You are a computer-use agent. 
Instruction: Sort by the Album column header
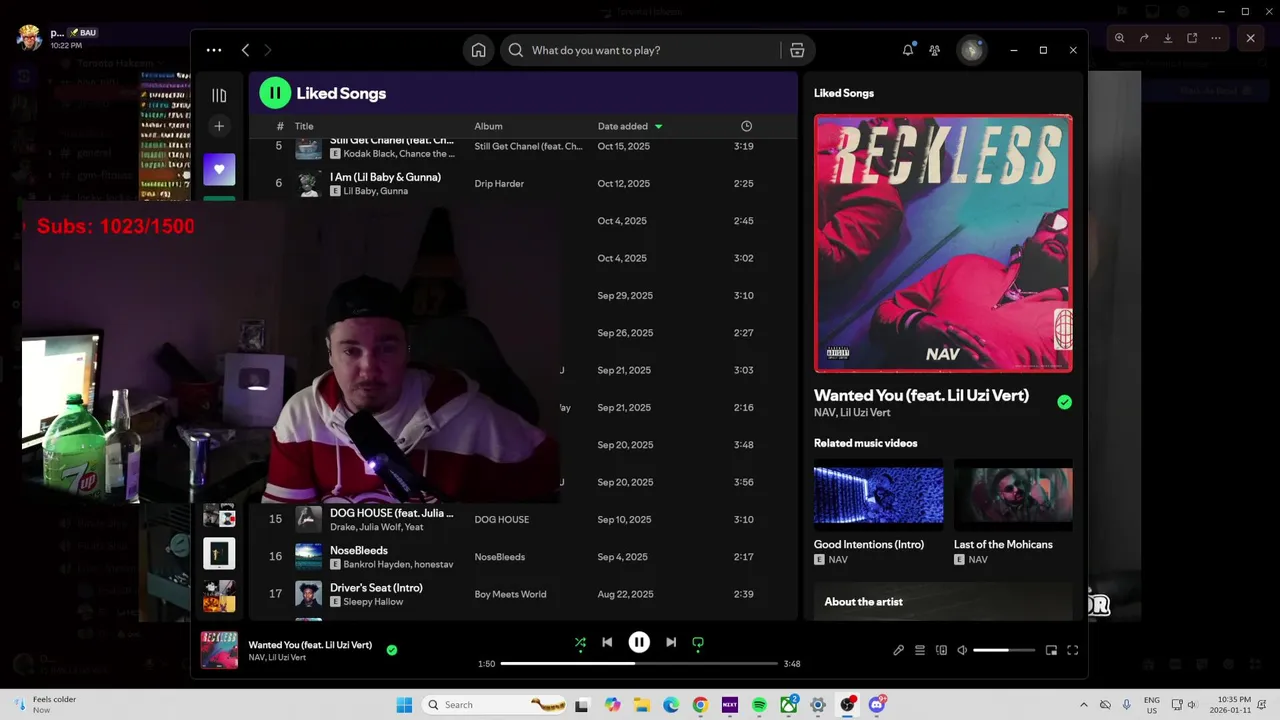[488, 126]
